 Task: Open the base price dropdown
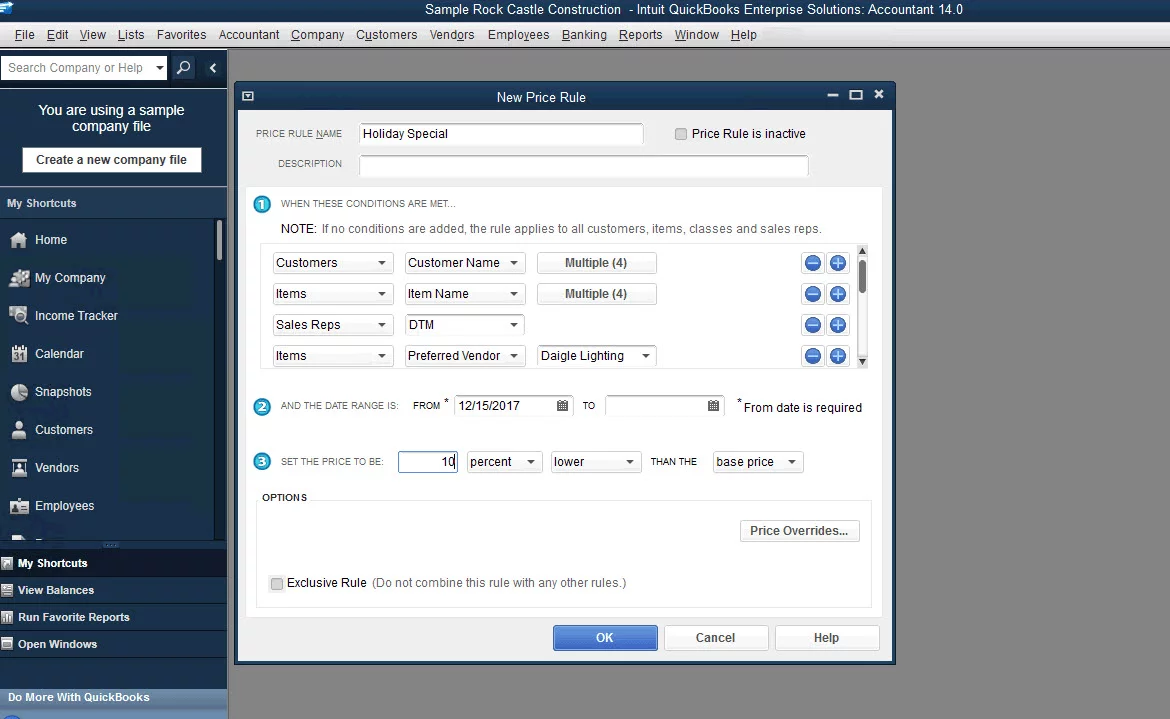click(757, 461)
